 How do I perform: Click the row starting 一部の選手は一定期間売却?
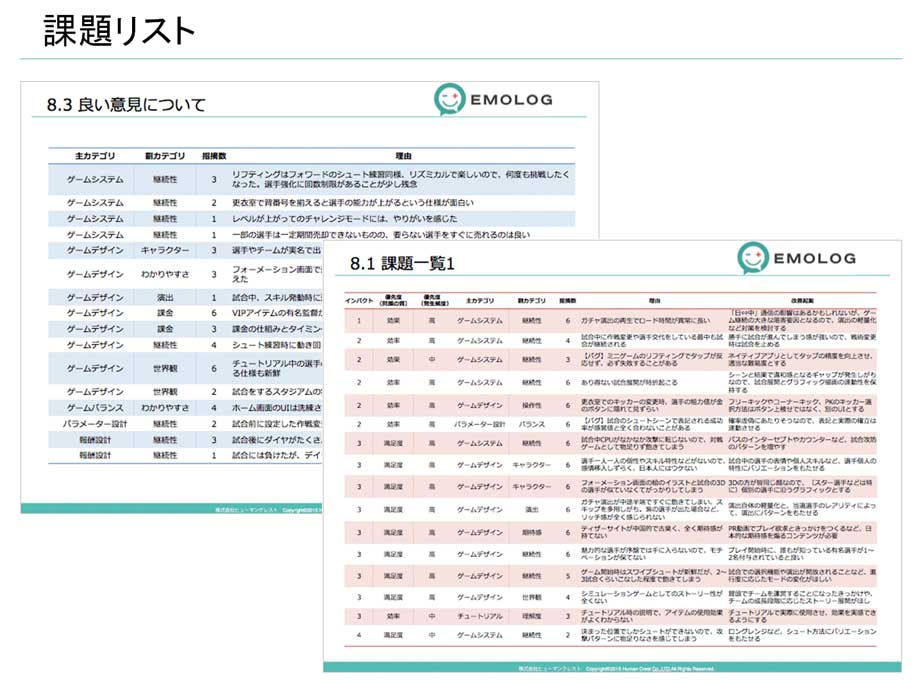click(311, 234)
